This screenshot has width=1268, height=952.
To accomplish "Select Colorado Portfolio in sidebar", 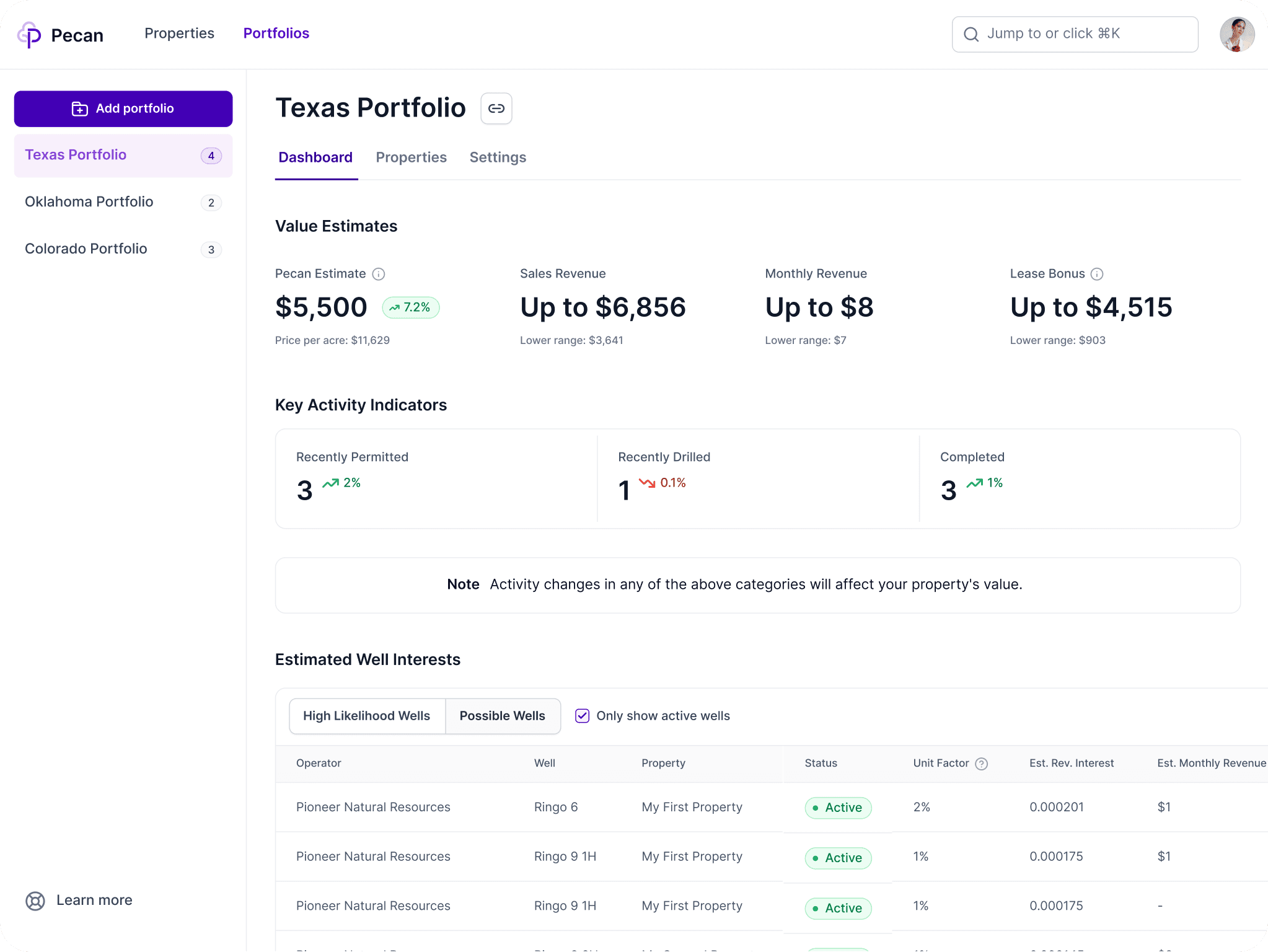I will pos(123,250).
